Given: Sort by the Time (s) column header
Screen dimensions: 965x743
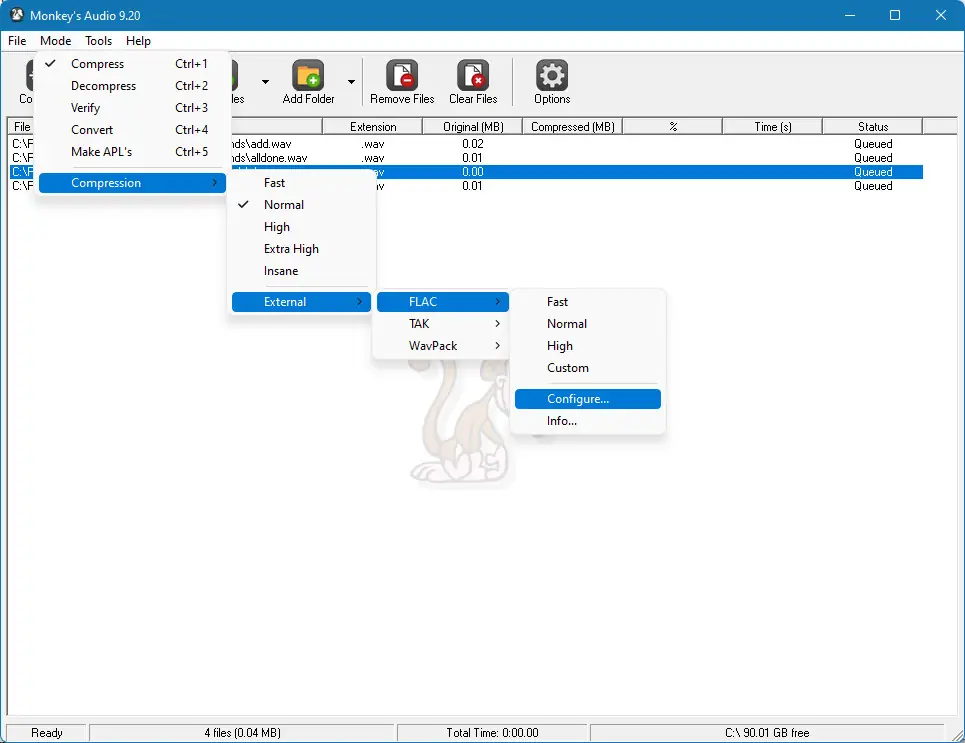Looking at the screenshot, I should [x=773, y=127].
